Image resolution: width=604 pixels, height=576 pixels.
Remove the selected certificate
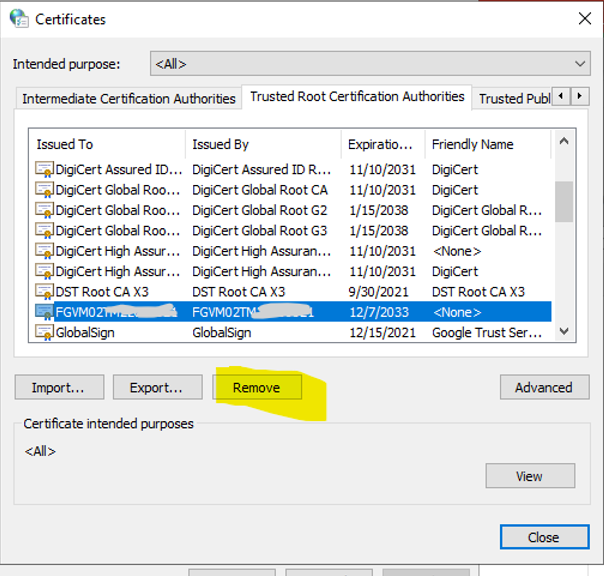[257, 387]
